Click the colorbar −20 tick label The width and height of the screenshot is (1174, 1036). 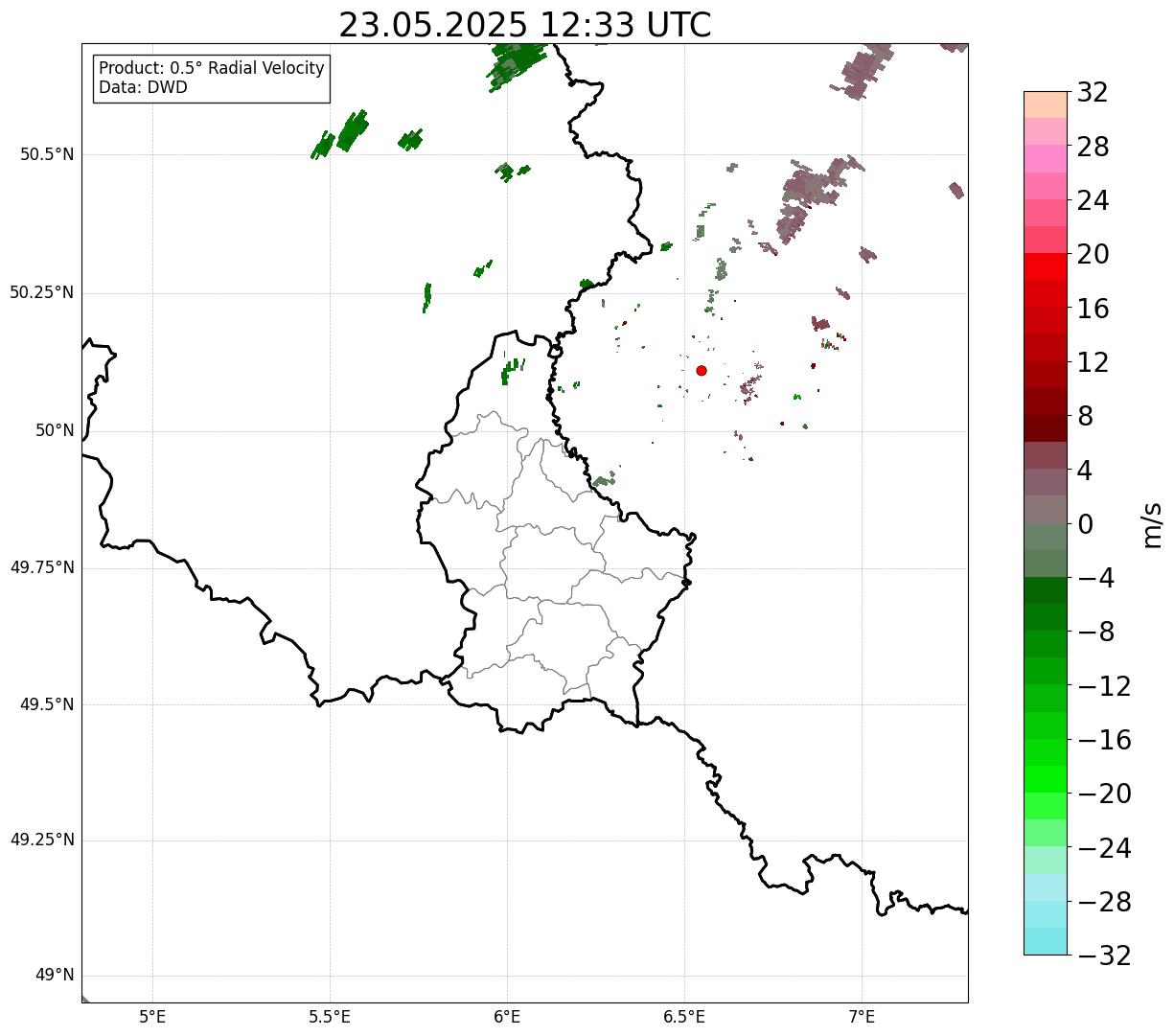pyautogui.click(x=1104, y=794)
